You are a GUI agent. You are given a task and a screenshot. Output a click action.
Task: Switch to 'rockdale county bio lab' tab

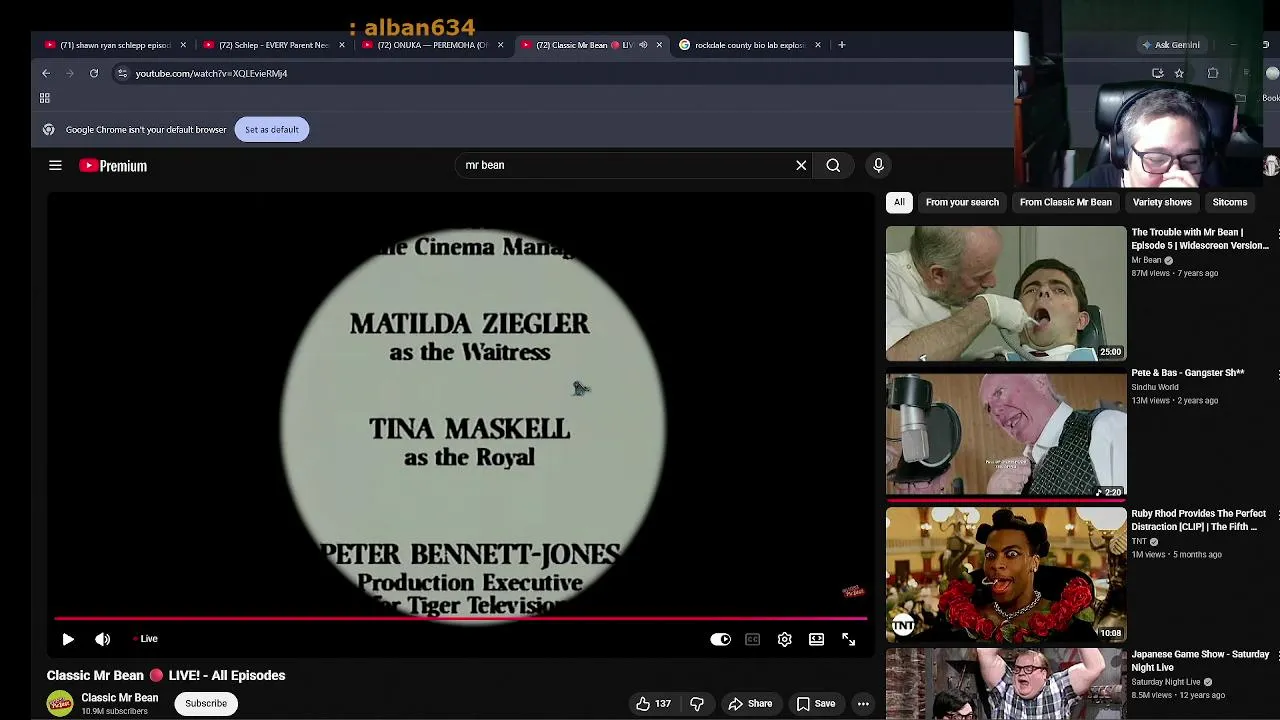pos(750,45)
